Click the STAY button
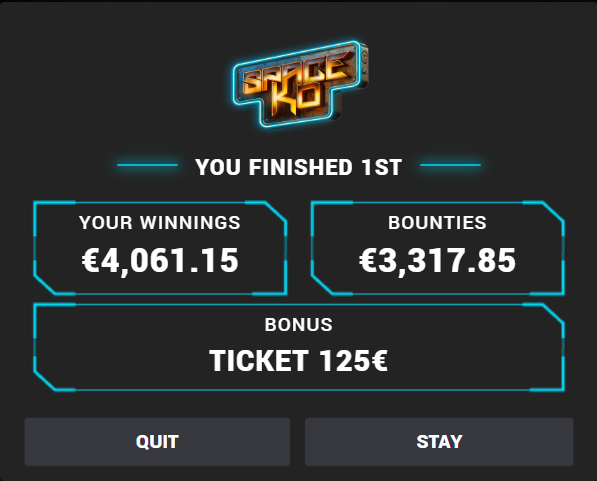Viewport: 597px width, 481px height. click(x=439, y=442)
